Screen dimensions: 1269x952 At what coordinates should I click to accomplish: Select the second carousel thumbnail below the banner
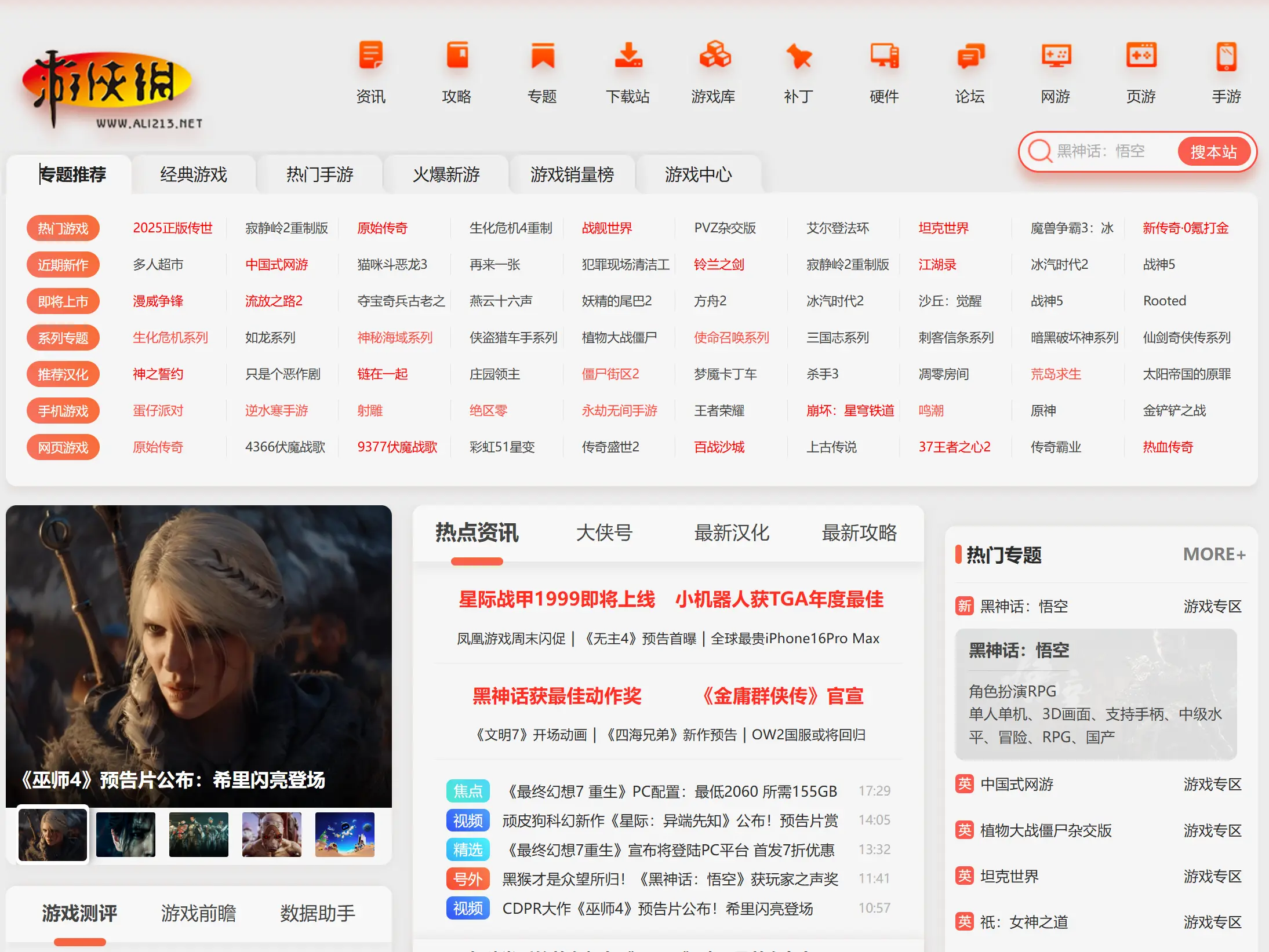[x=125, y=834]
